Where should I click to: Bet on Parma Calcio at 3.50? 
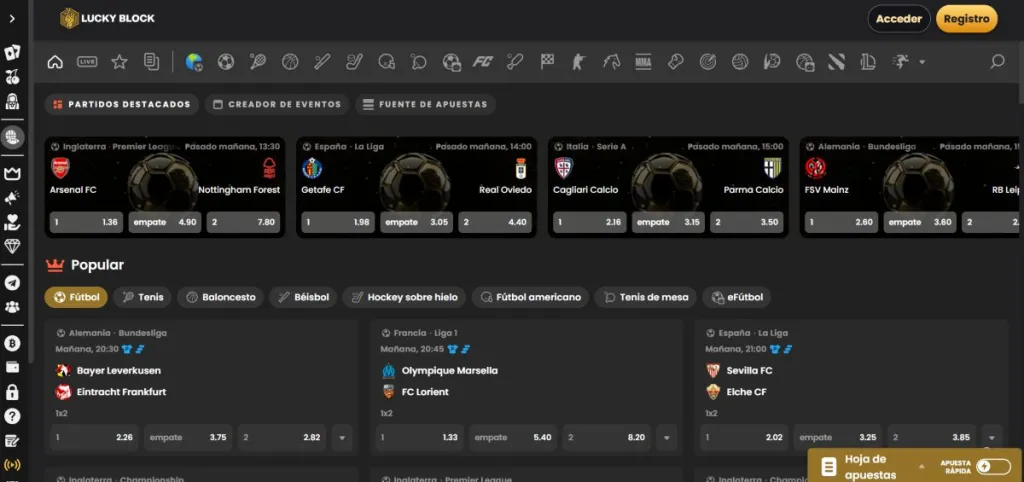pos(747,222)
